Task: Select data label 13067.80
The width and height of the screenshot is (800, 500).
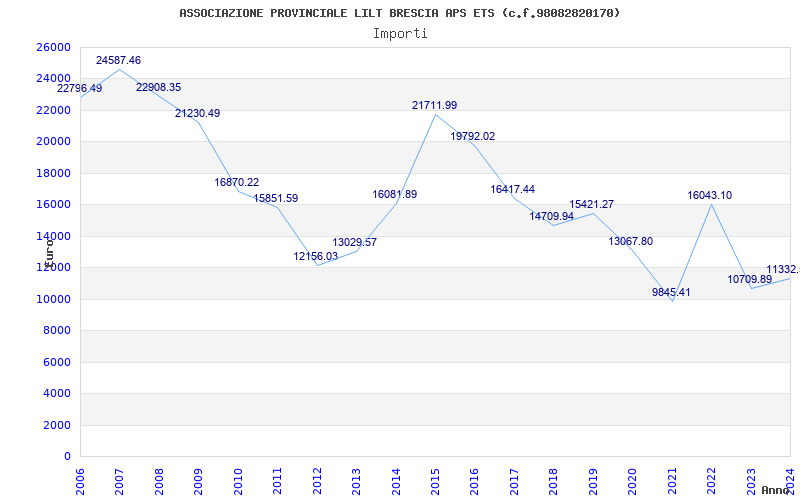Action: pyautogui.click(x=631, y=241)
